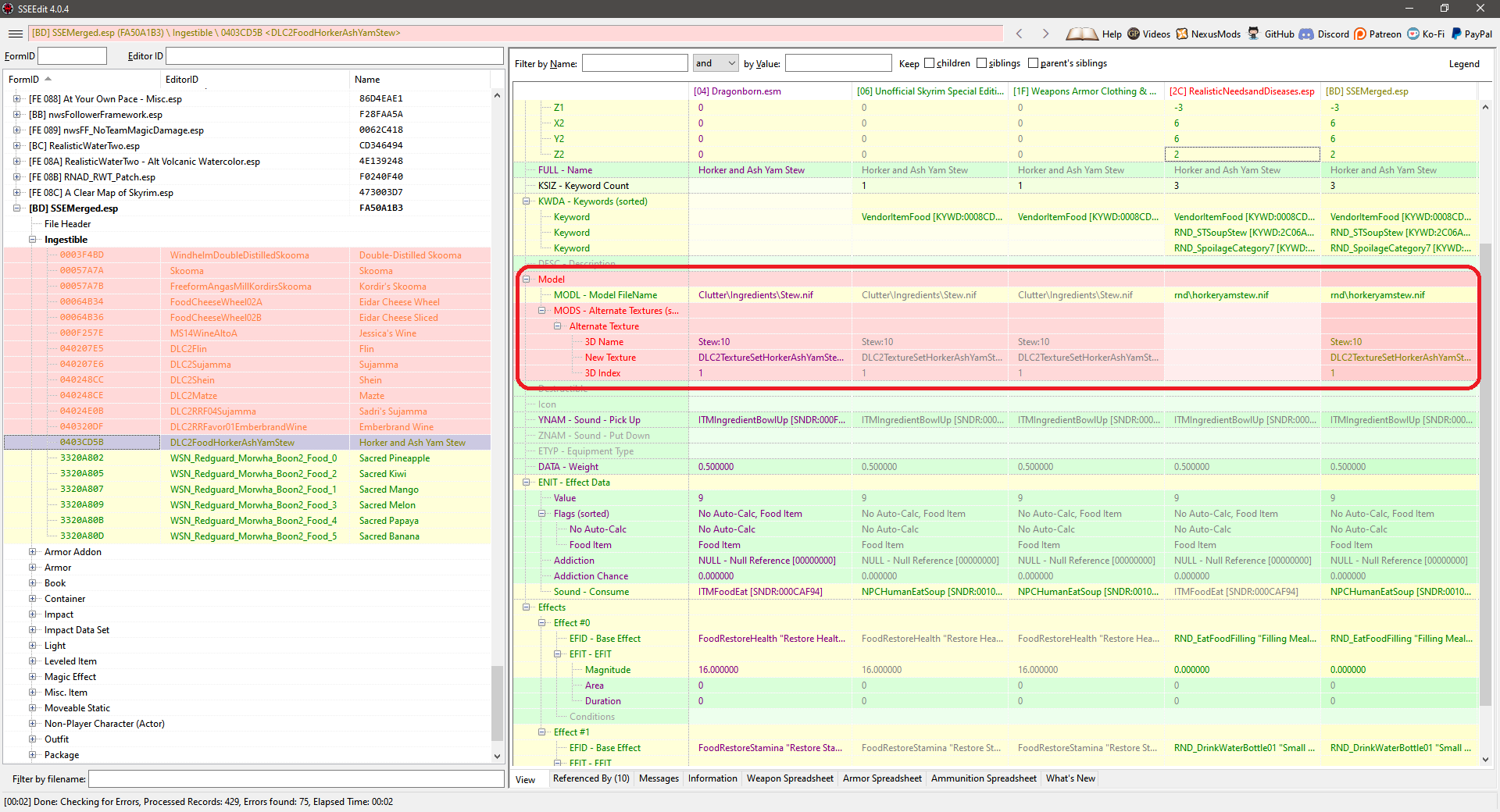
Task: Click the PayPal donation icon
Action: (x=1471, y=34)
